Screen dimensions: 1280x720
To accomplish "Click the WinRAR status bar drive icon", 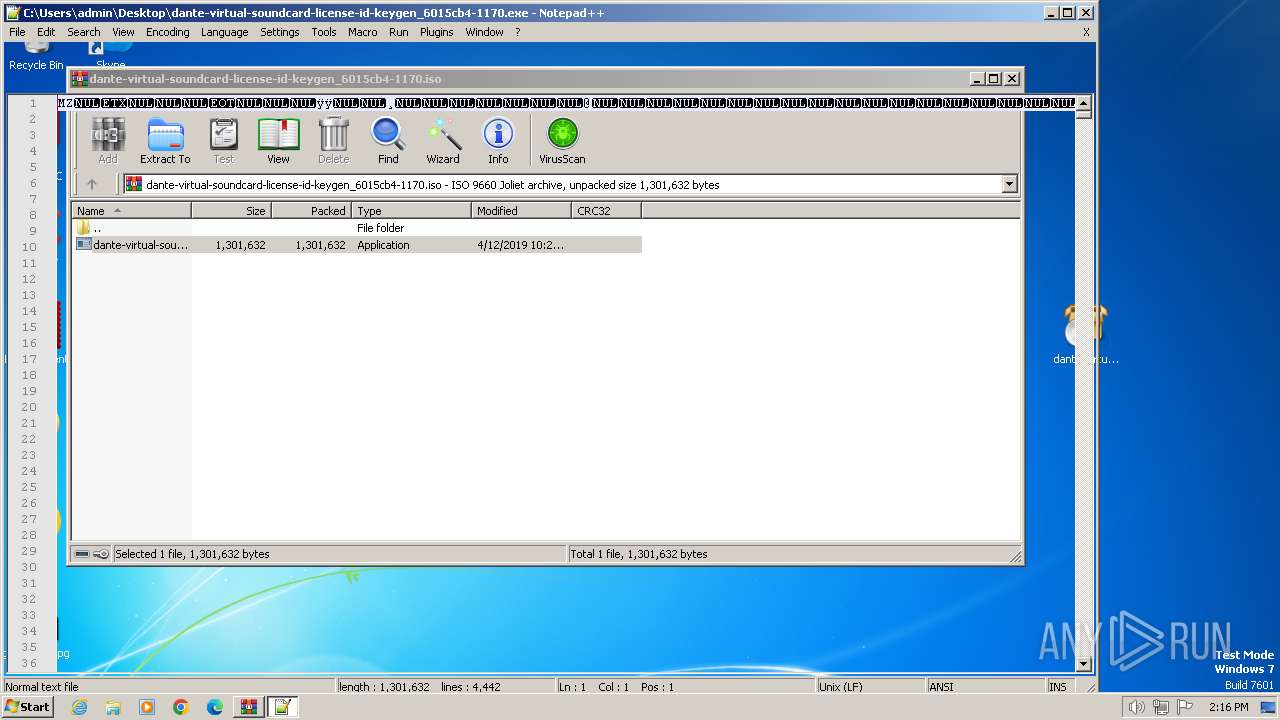I will [82, 554].
